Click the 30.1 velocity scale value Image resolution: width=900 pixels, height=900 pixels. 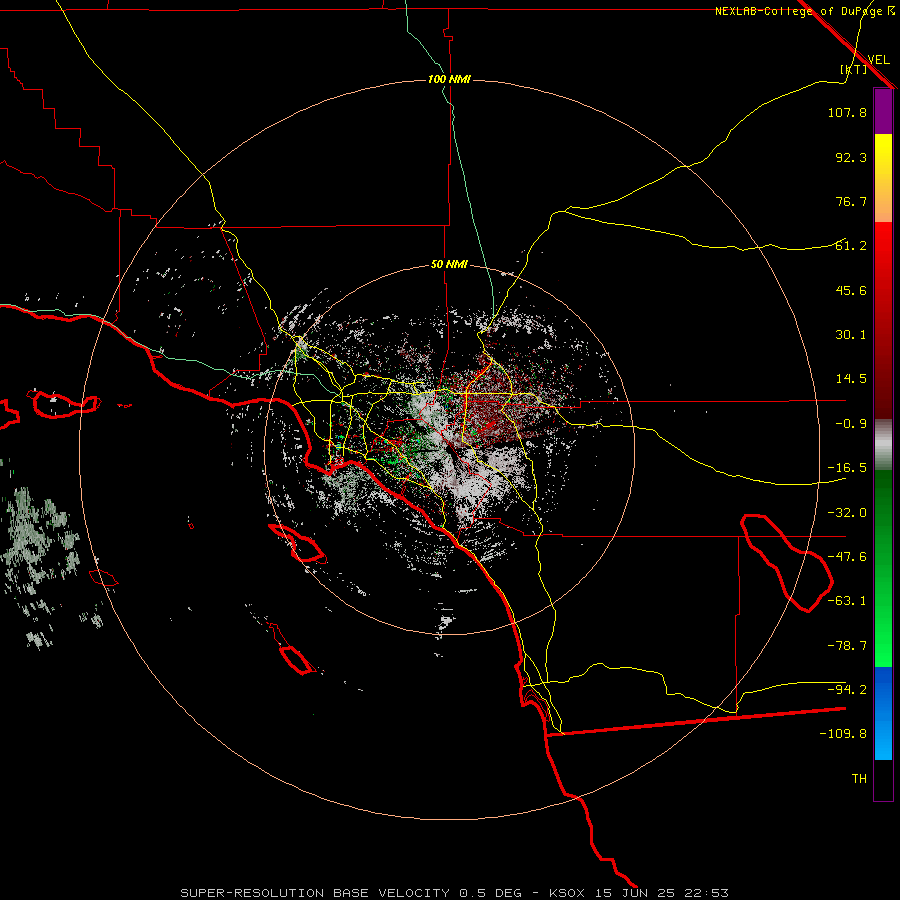click(x=851, y=335)
